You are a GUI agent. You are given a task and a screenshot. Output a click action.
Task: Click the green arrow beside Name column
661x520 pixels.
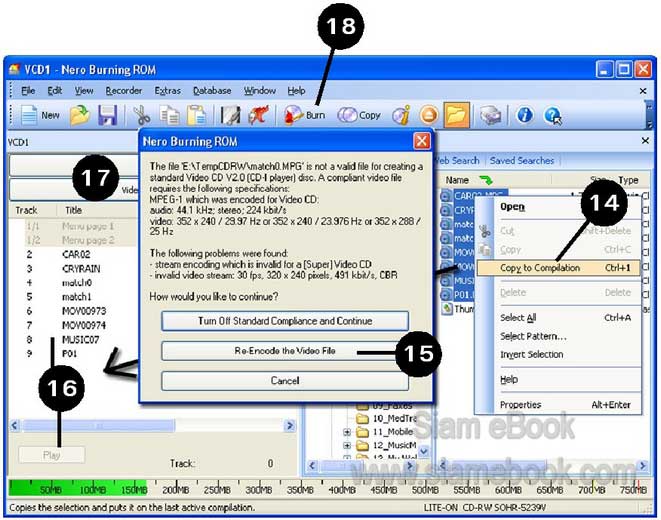point(486,180)
